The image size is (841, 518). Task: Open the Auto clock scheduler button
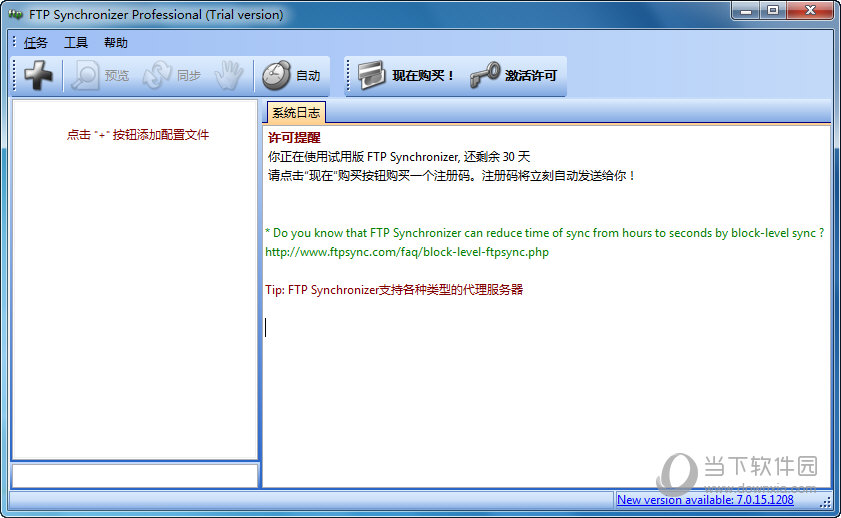(x=291, y=76)
